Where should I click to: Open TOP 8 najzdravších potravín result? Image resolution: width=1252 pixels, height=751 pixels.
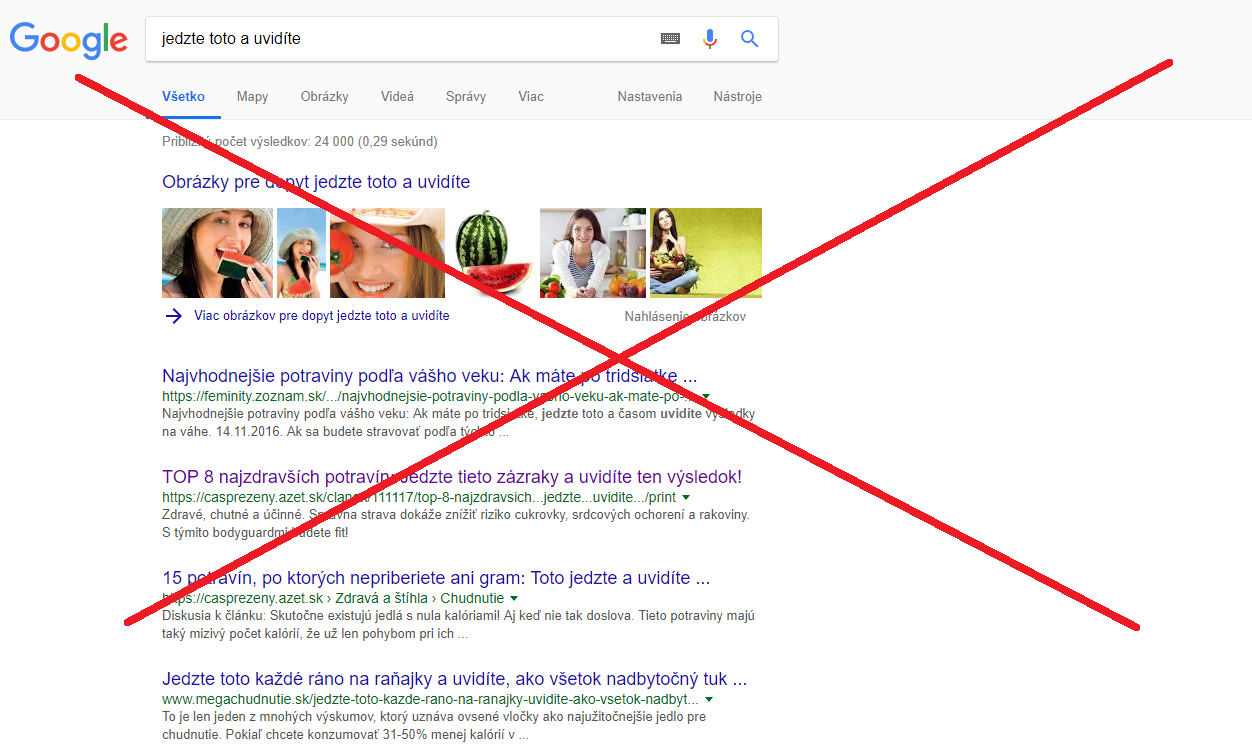[452, 477]
